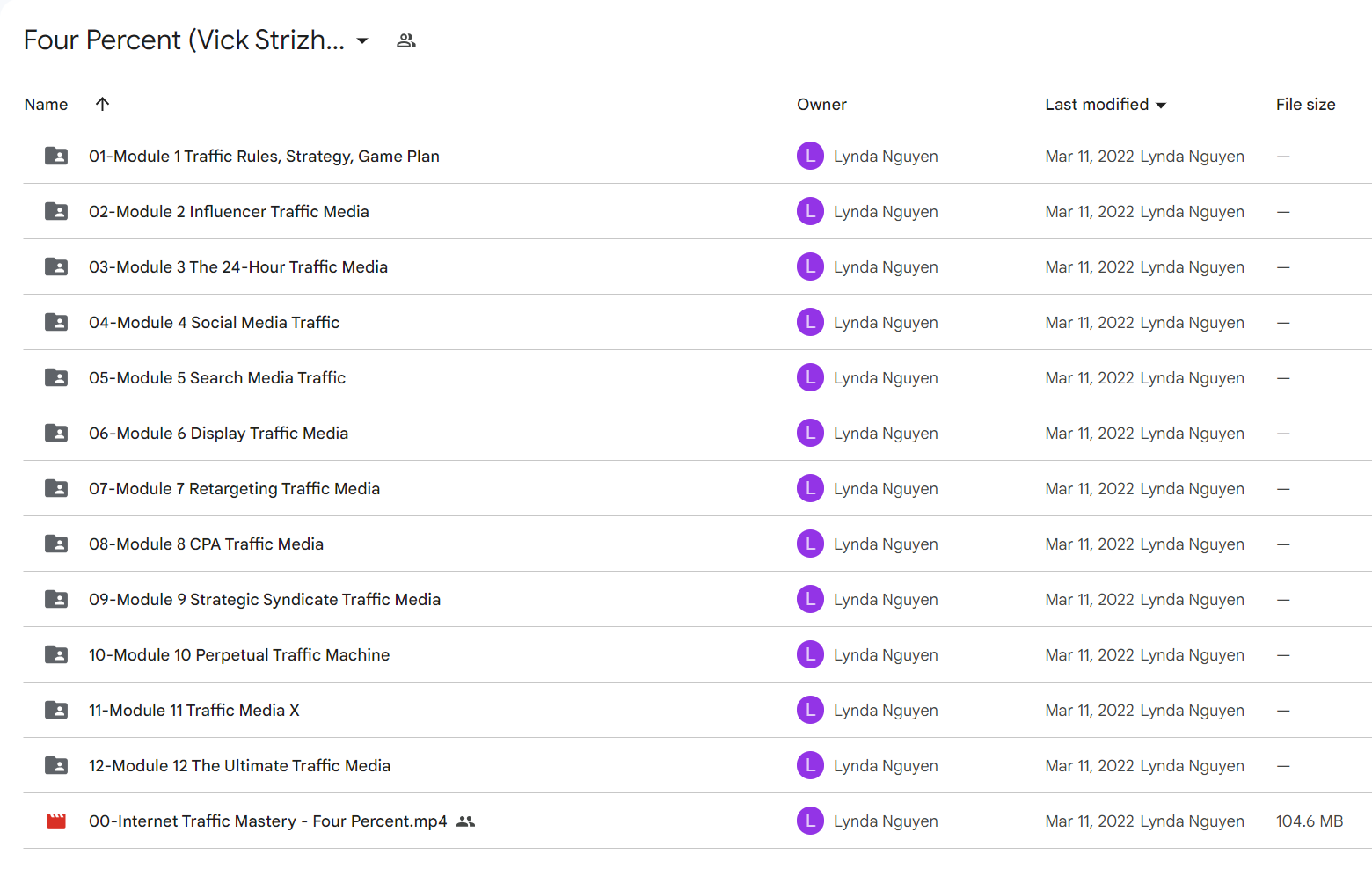Click the 05-Module 5 shared folder icon
The image size is (1372, 876).
56,377
